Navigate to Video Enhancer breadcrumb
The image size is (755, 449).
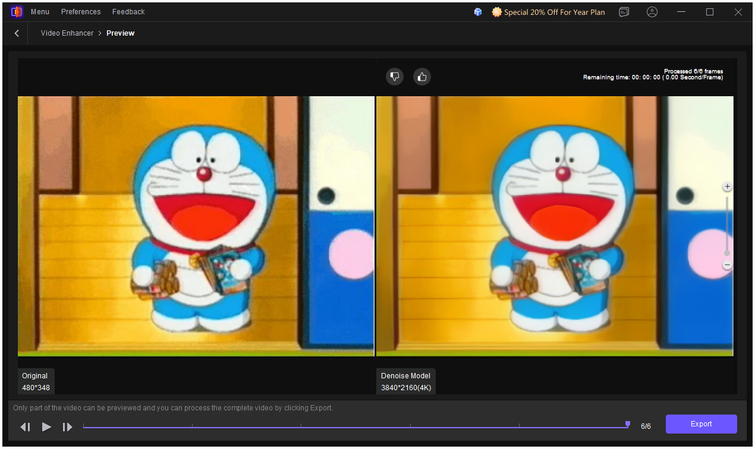pos(67,33)
